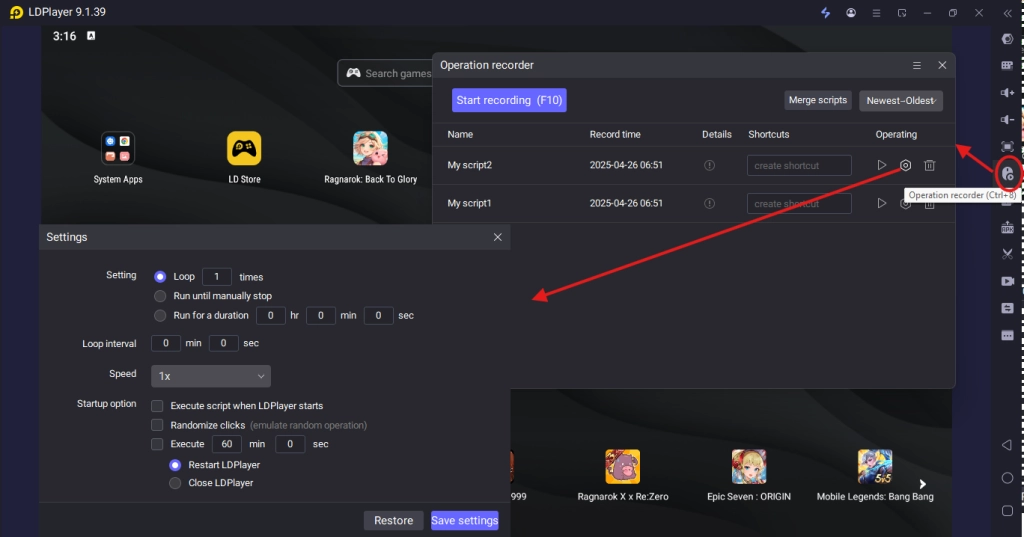Image resolution: width=1024 pixels, height=537 pixels.
Task: Select Run for a duration option
Action: coord(160,316)
